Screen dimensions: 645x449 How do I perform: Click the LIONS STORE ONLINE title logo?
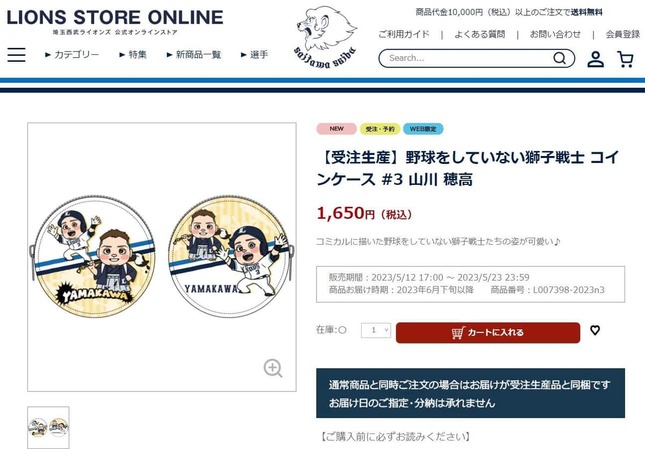tap(115, 21)
